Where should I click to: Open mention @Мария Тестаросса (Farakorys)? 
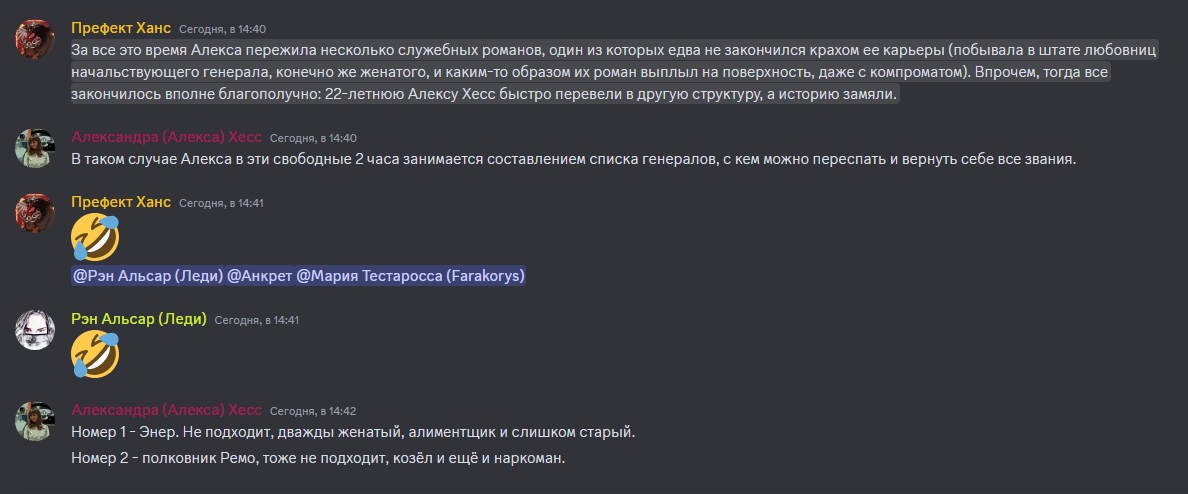[x=411, y=277]
